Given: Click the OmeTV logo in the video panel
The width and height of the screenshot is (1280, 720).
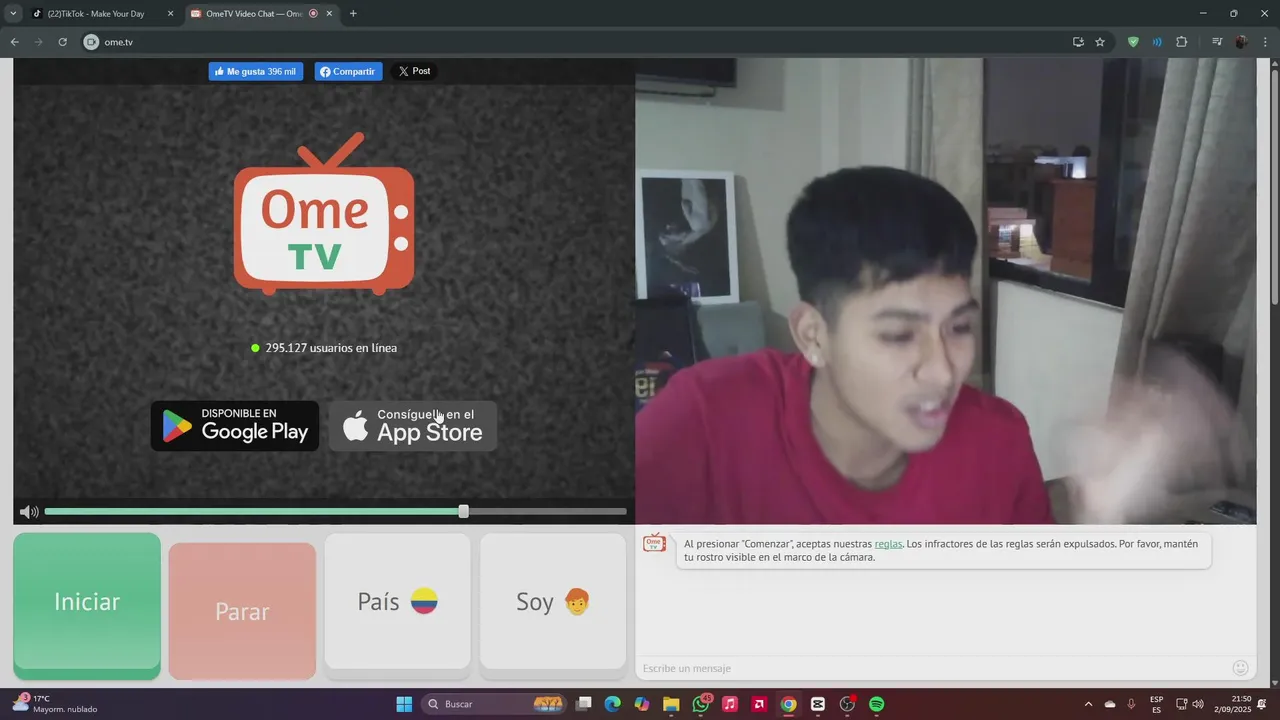Looking at the screenshot, I should (324, 213).
